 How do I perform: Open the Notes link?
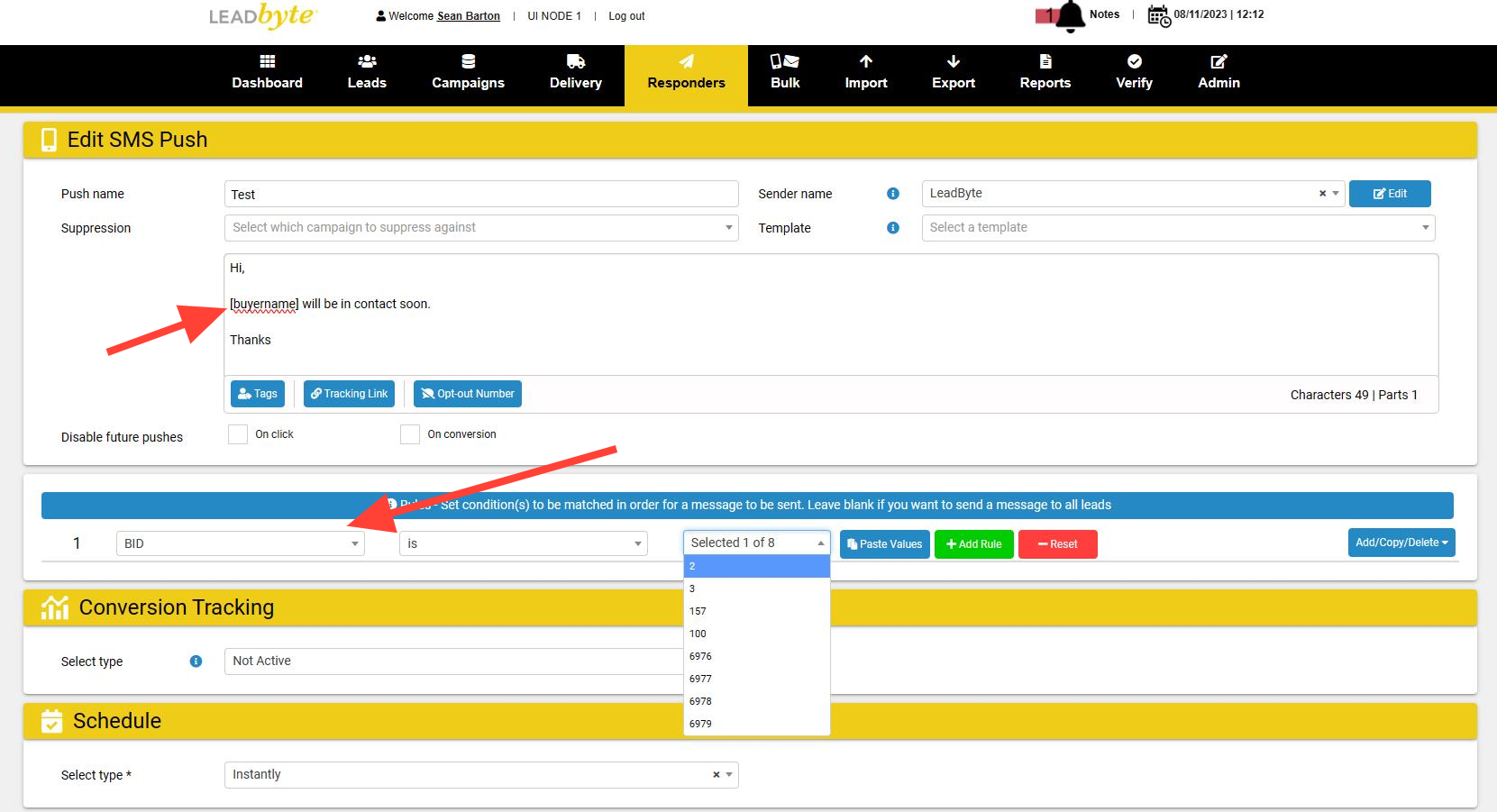click(1104, 14)
